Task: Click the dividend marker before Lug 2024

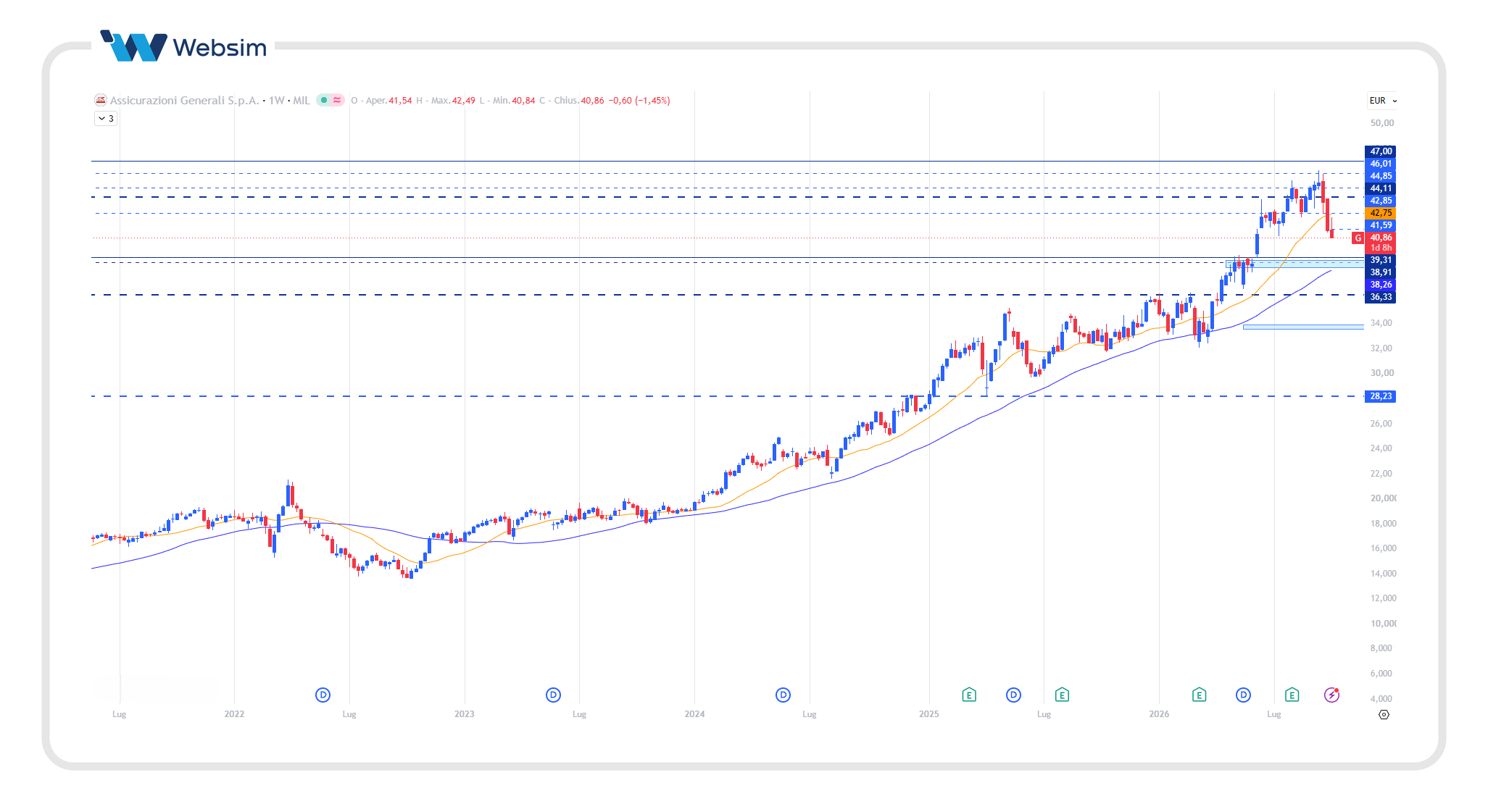Action: (783, 695)
